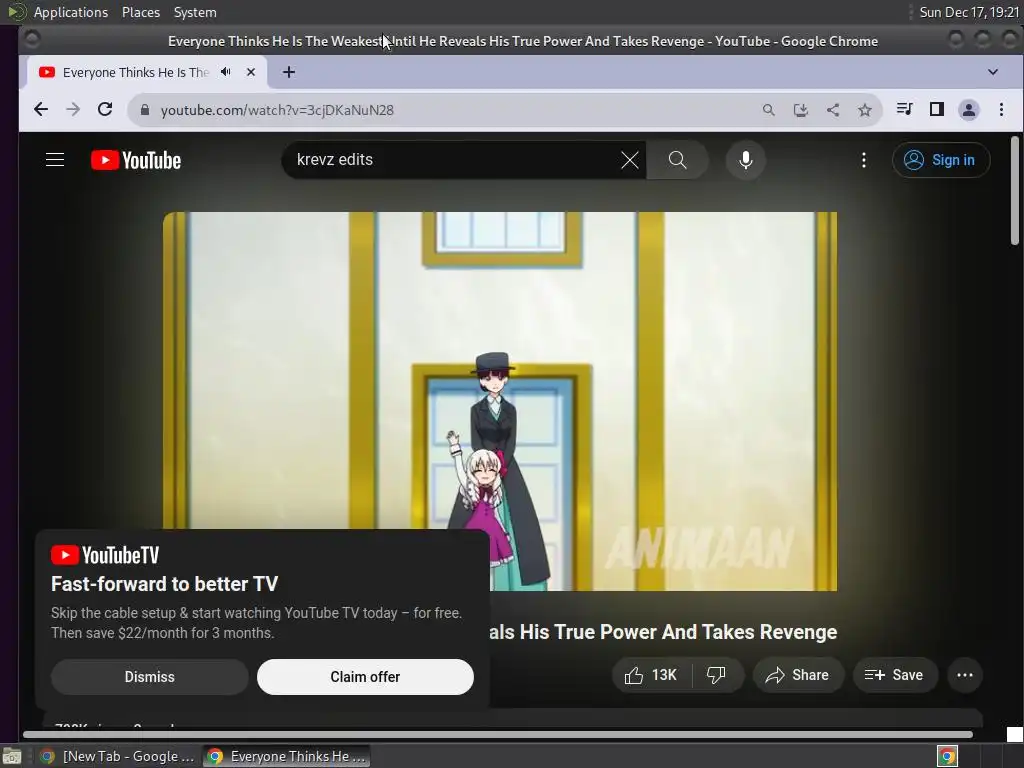Sign in to YouTube
Image resolution: width=1024 pixels, height=768 pixels.
tap(940, 160)
